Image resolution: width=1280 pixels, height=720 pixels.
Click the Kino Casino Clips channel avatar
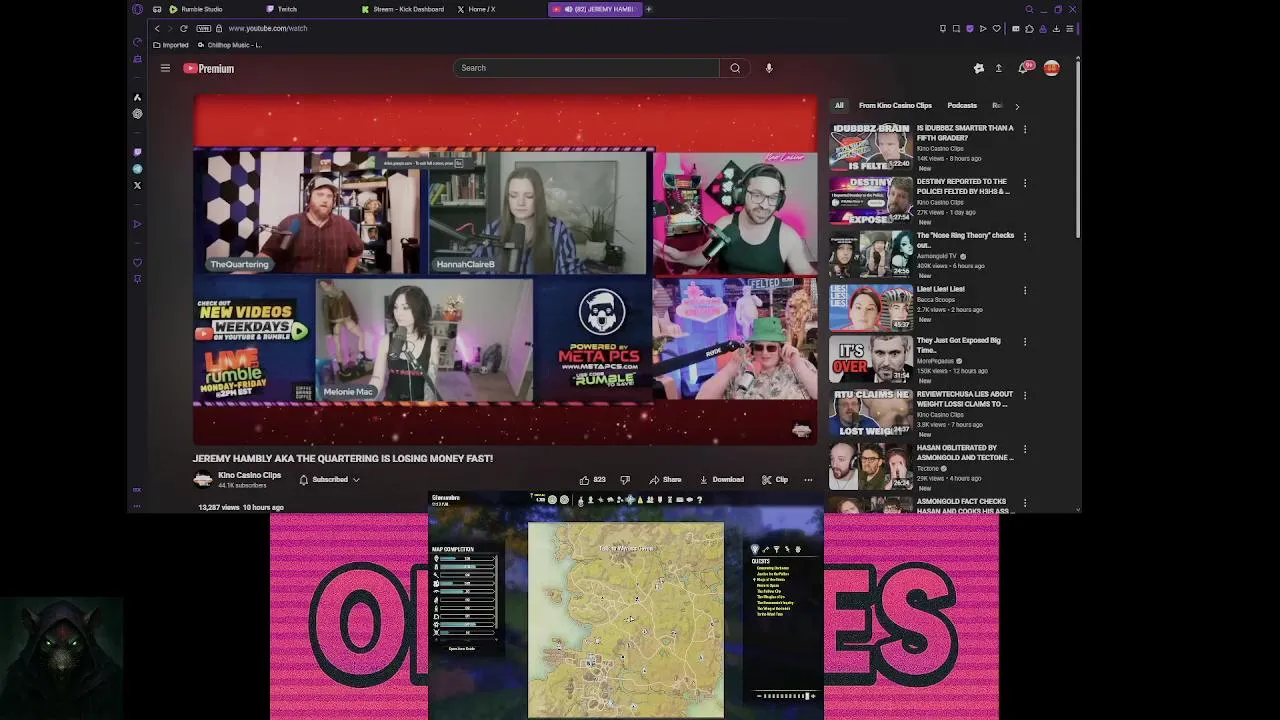[x=203, y=480]
